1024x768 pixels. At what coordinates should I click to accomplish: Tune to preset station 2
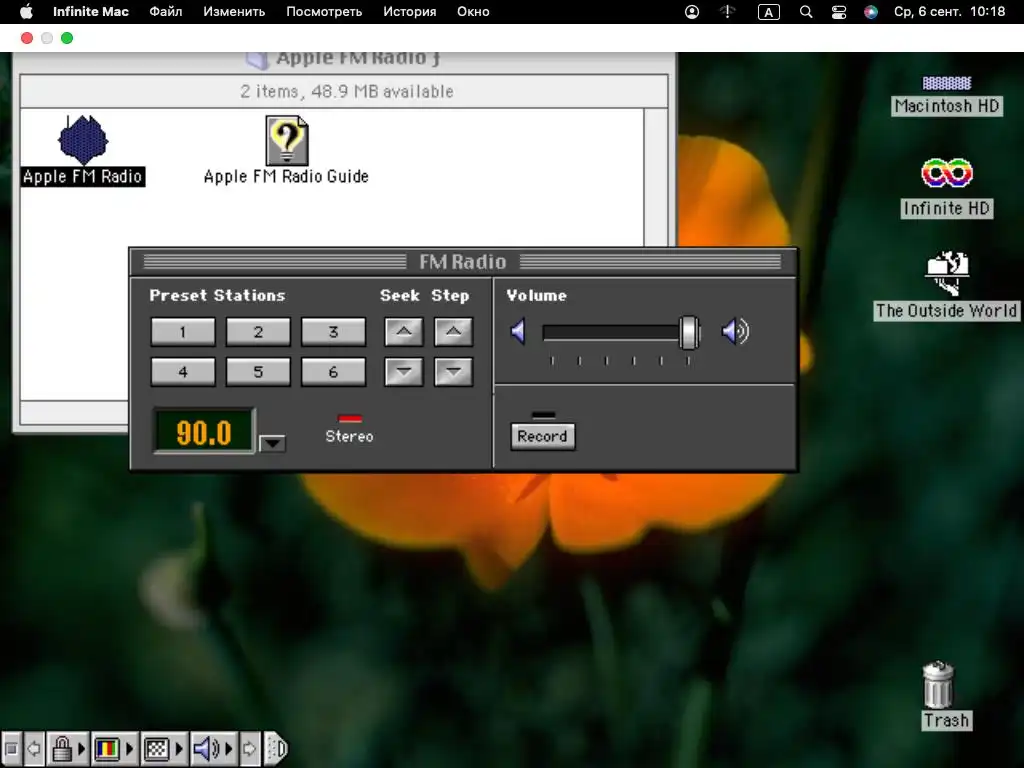[258, 332]
